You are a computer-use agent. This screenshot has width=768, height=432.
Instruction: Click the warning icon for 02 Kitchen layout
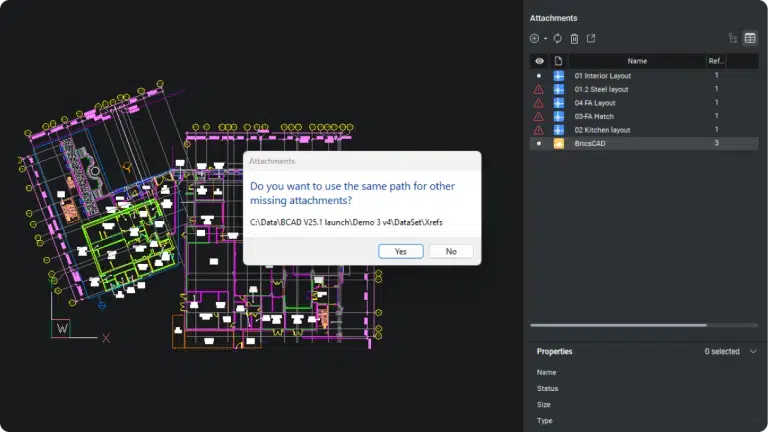pyautogui.click(x=539, y=130)
